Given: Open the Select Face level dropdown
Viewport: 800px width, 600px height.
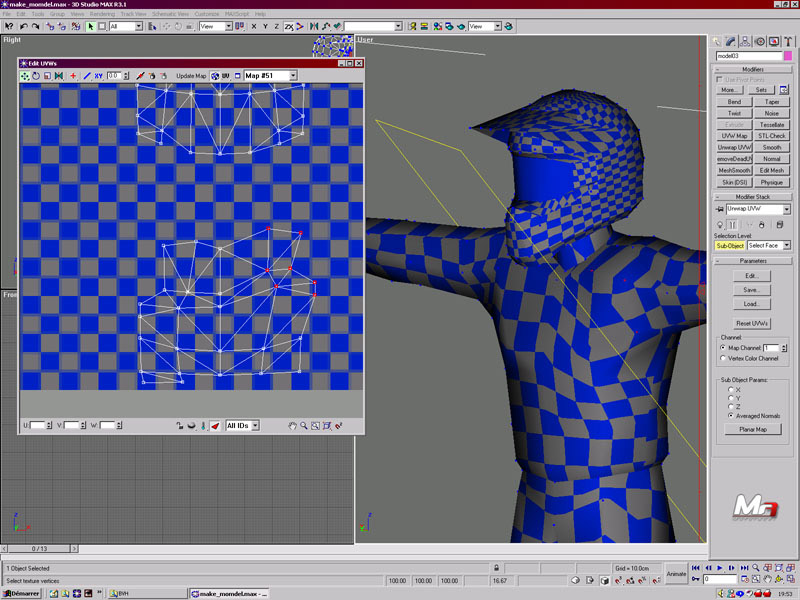Looking at the screenshot, I should (769, 245).
